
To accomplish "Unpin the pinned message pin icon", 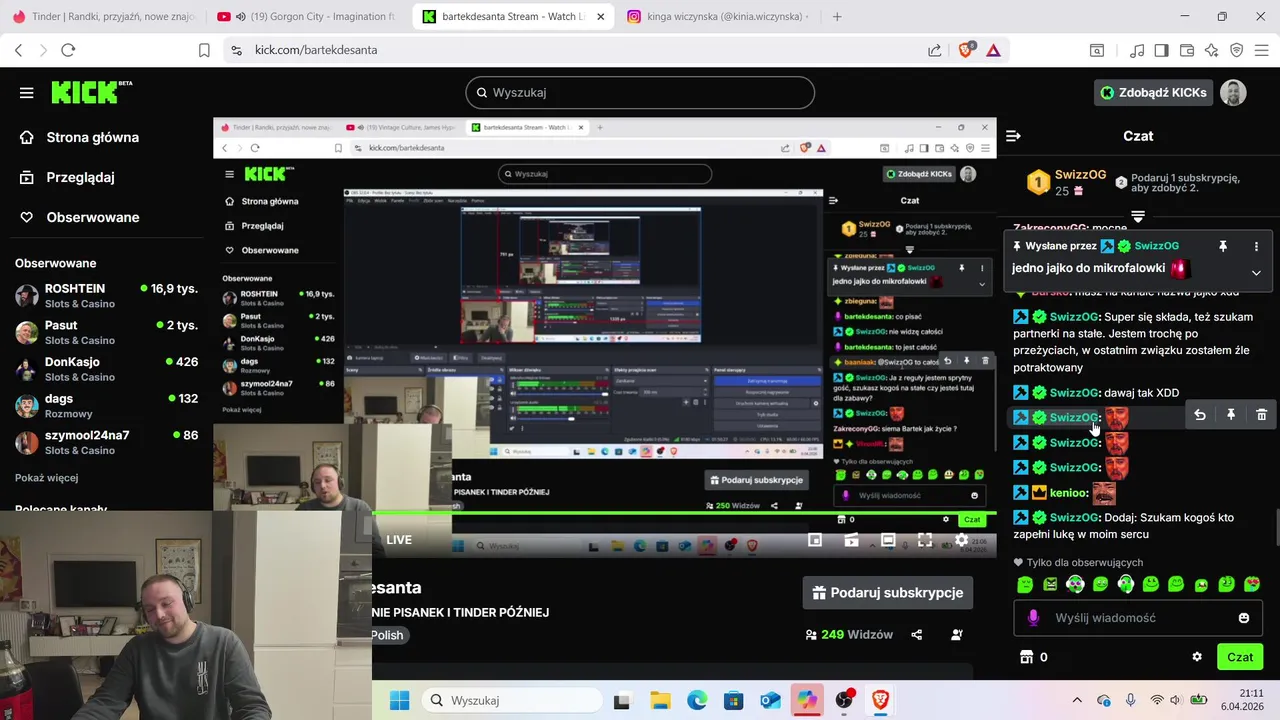I will [1222, 246].
